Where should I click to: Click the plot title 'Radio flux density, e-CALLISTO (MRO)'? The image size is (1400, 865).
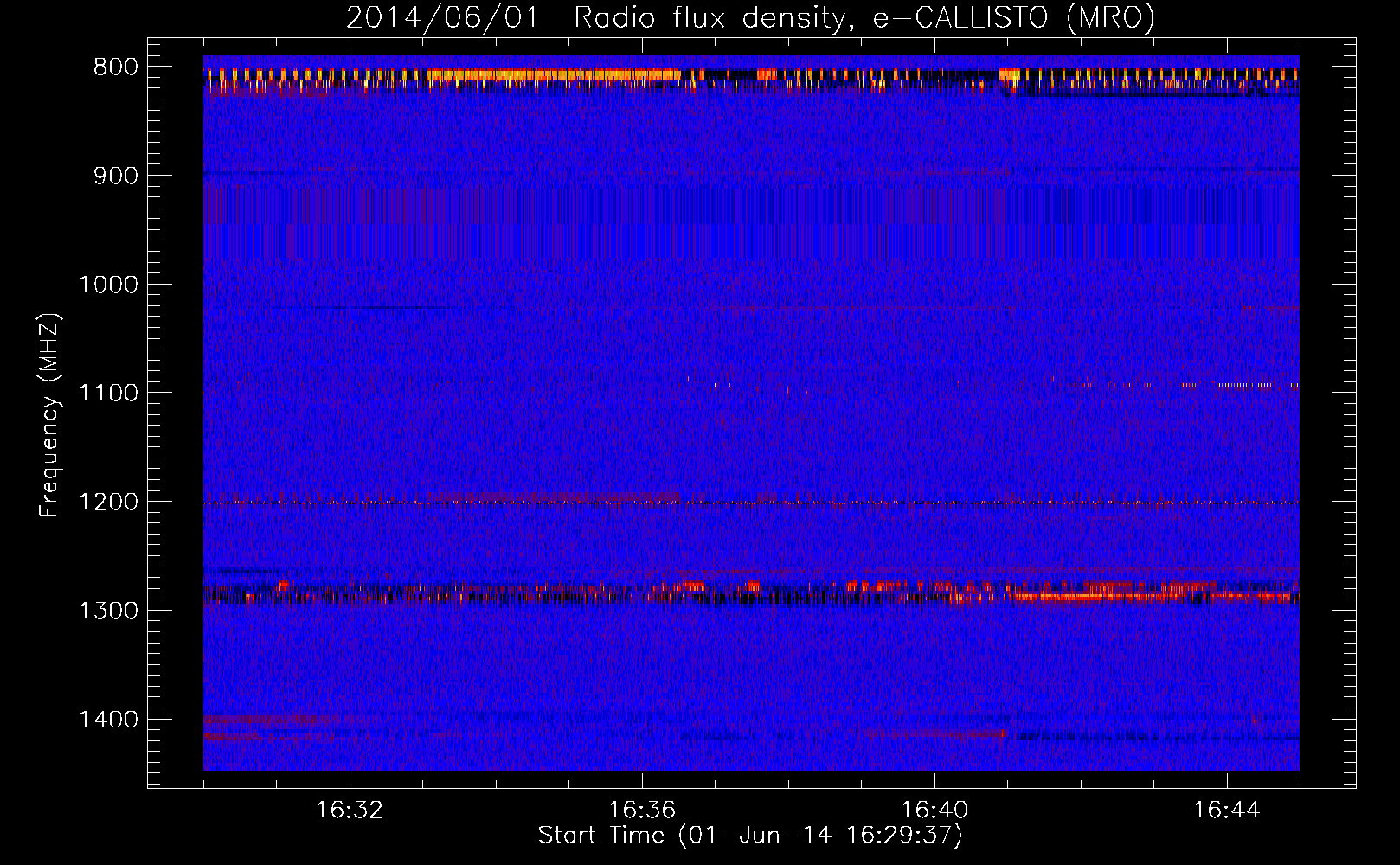[864, 18]
